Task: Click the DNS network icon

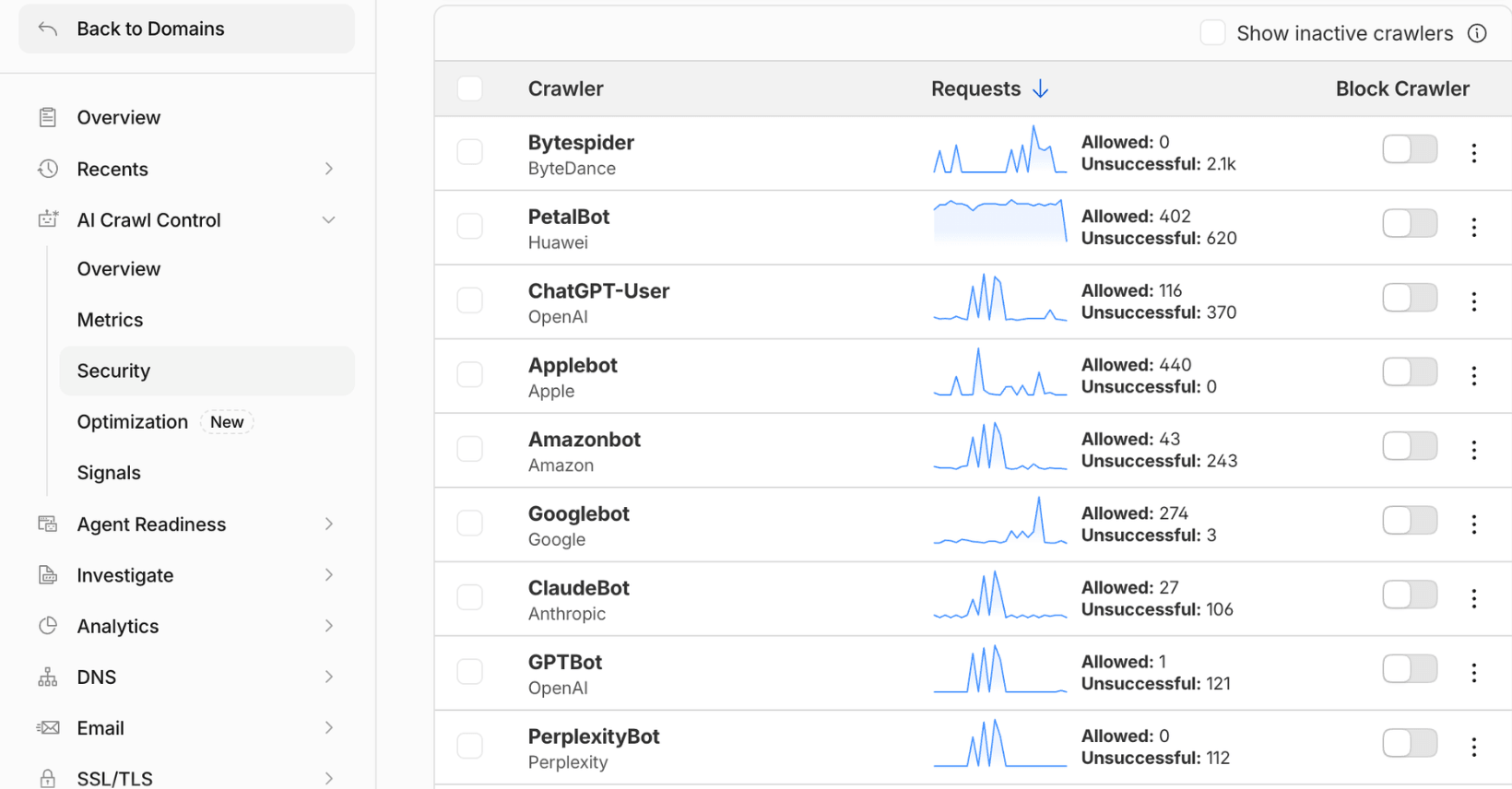Action: point(48,677)
